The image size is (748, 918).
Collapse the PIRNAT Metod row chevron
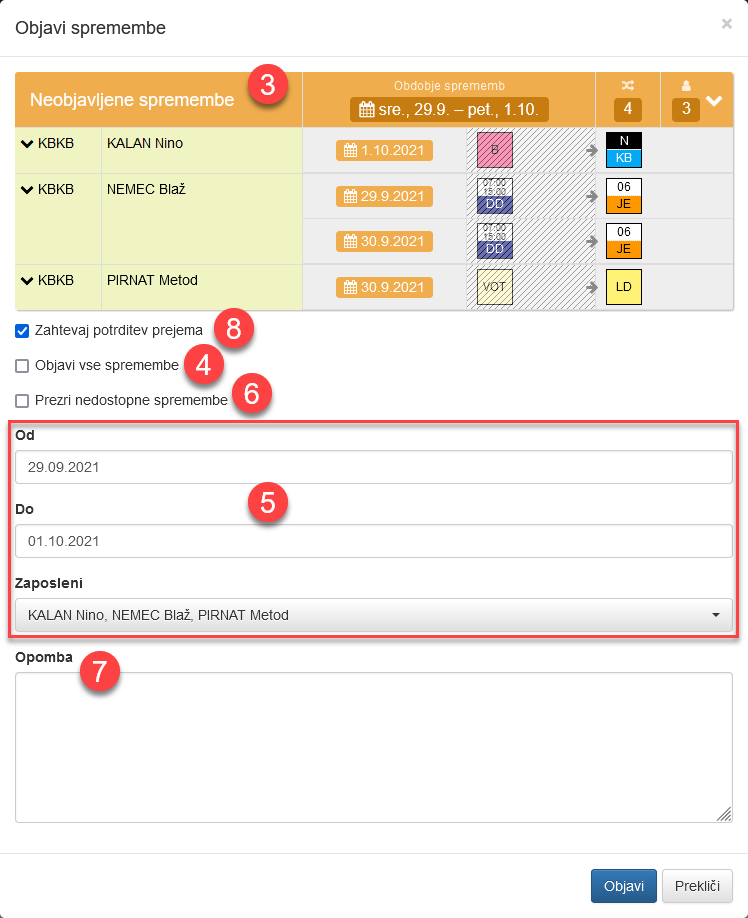tap(27, 280)
